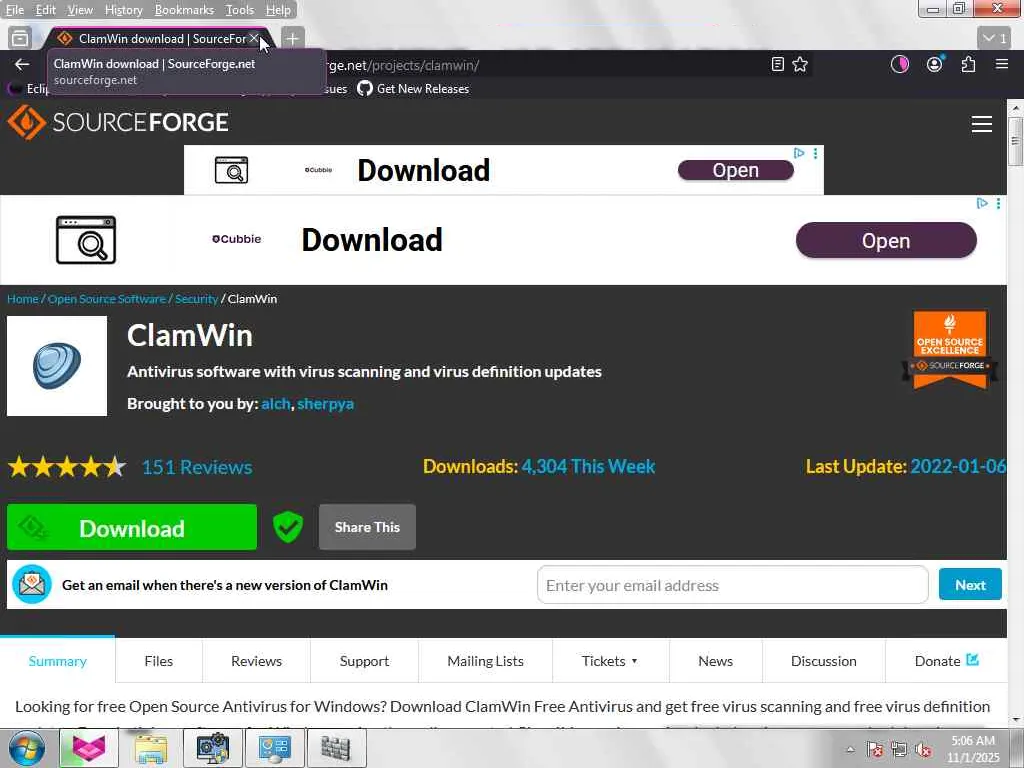The width and height of the screenshot is (1024, 768).
Task: Follow the Security breadcrumb link
Action: (196, 298)
